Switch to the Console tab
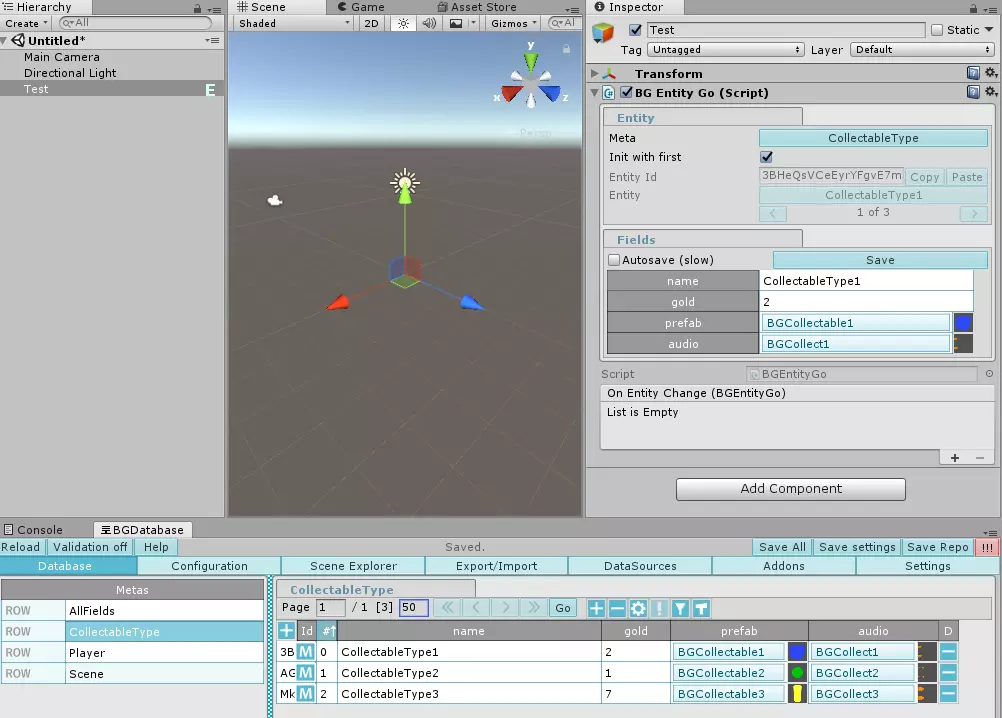This screenshot has width=1002, height=718. point(33,530)
